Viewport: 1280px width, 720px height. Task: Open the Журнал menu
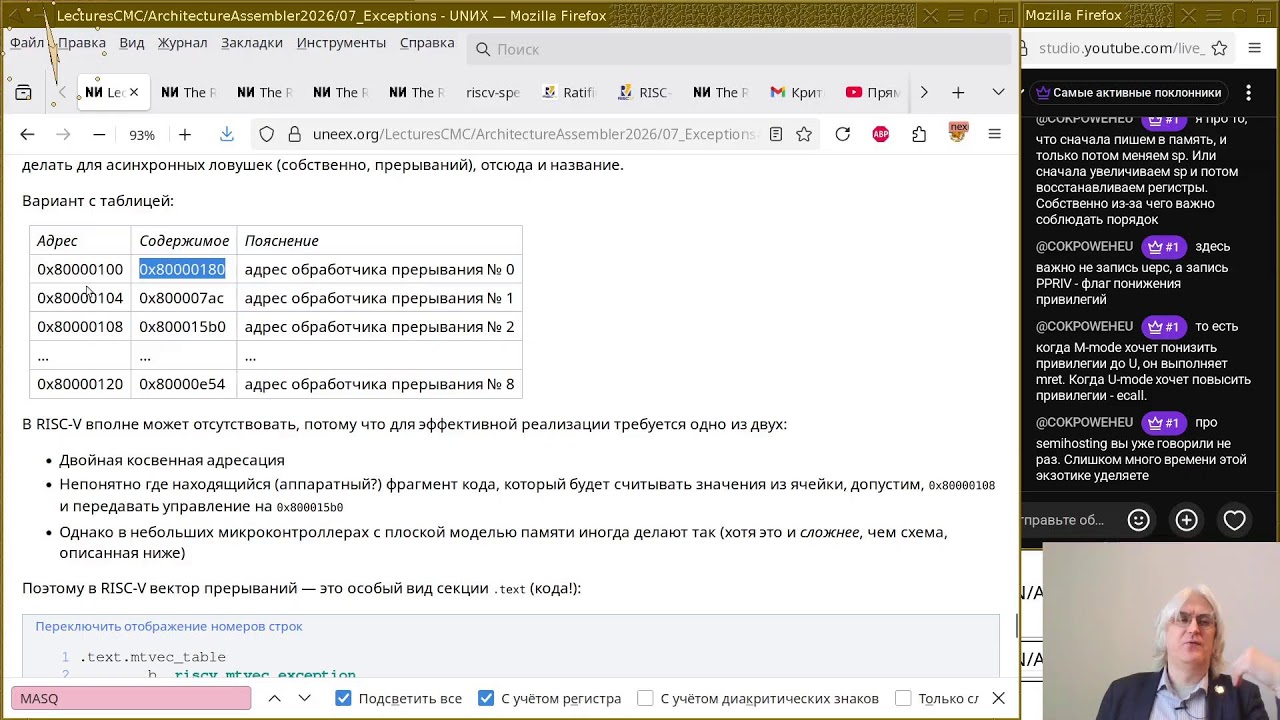point(182,43)
